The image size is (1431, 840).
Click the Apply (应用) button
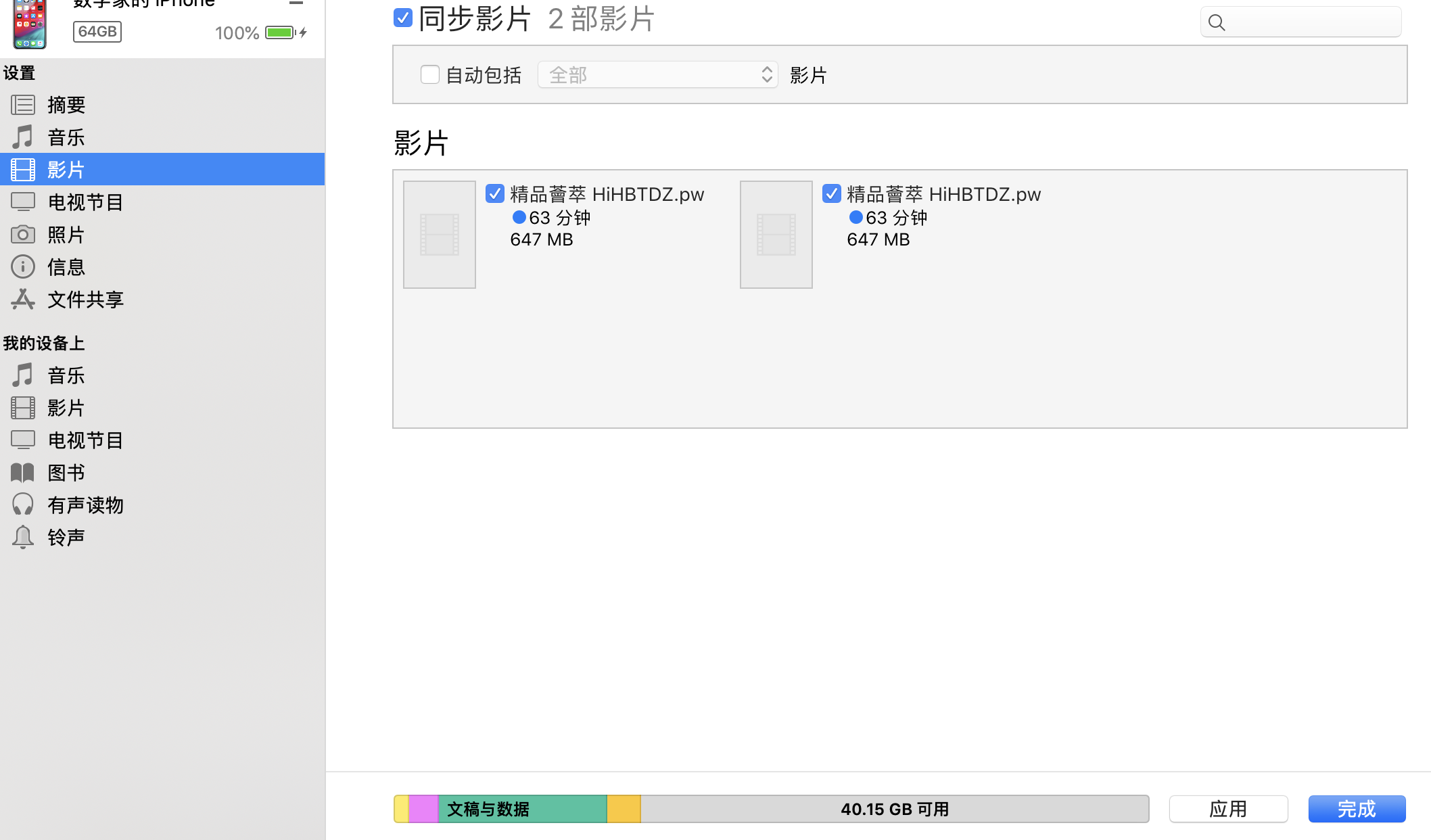coord(1228,809)
